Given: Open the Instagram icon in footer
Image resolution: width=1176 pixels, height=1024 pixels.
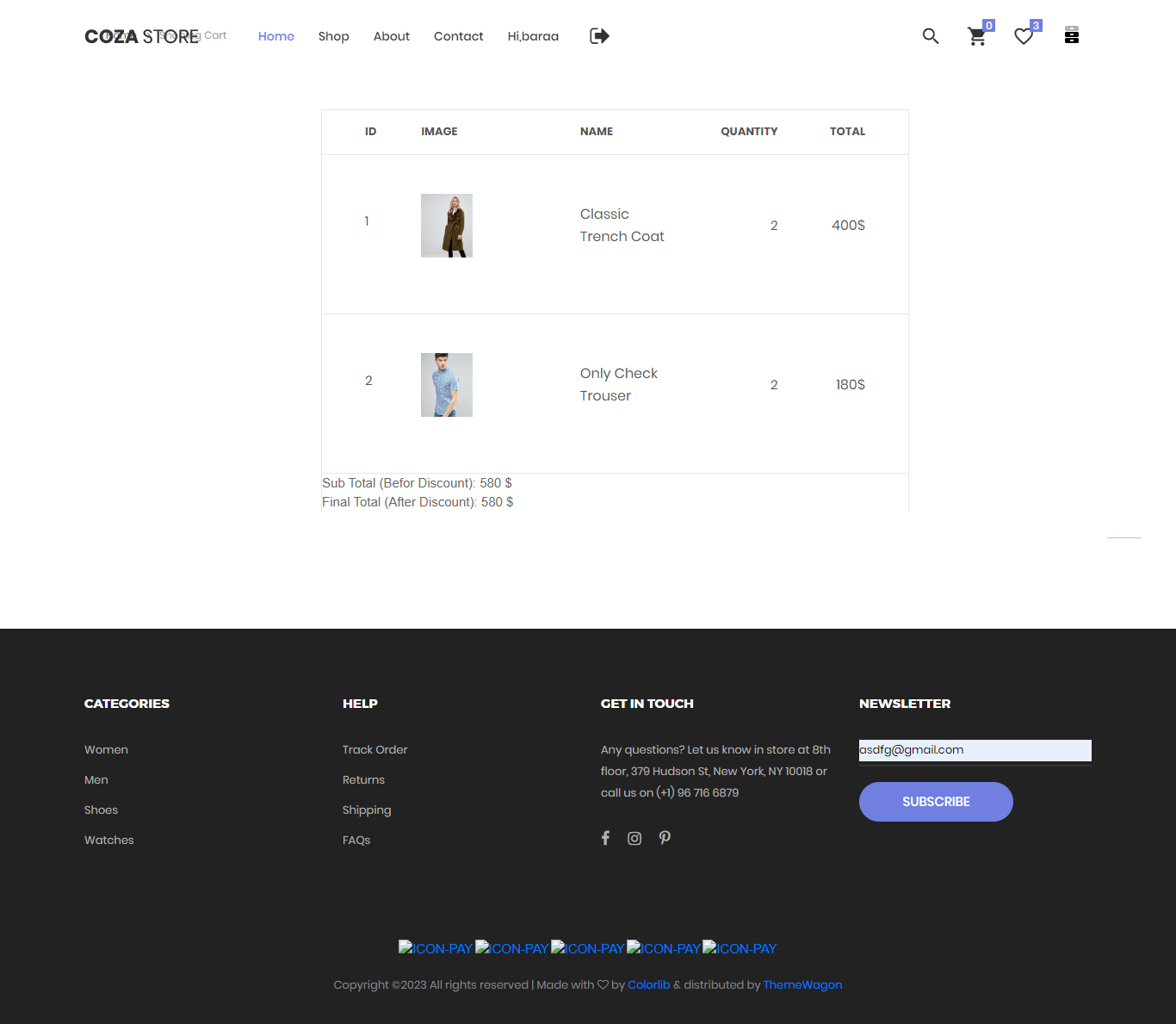Looking at the screenshot, I should pyautogui.click(x=634, y=838).
